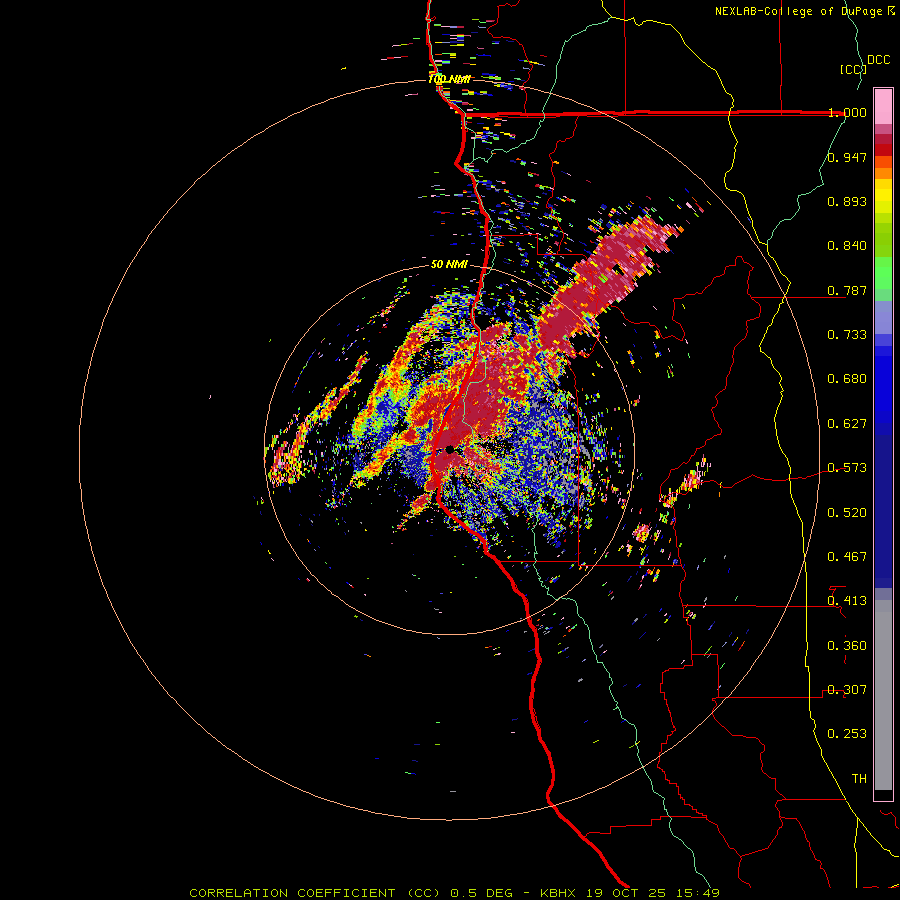Screen dimensions: 900x900
Task: Click the 0.253 legend value
Action: [847, 734]
